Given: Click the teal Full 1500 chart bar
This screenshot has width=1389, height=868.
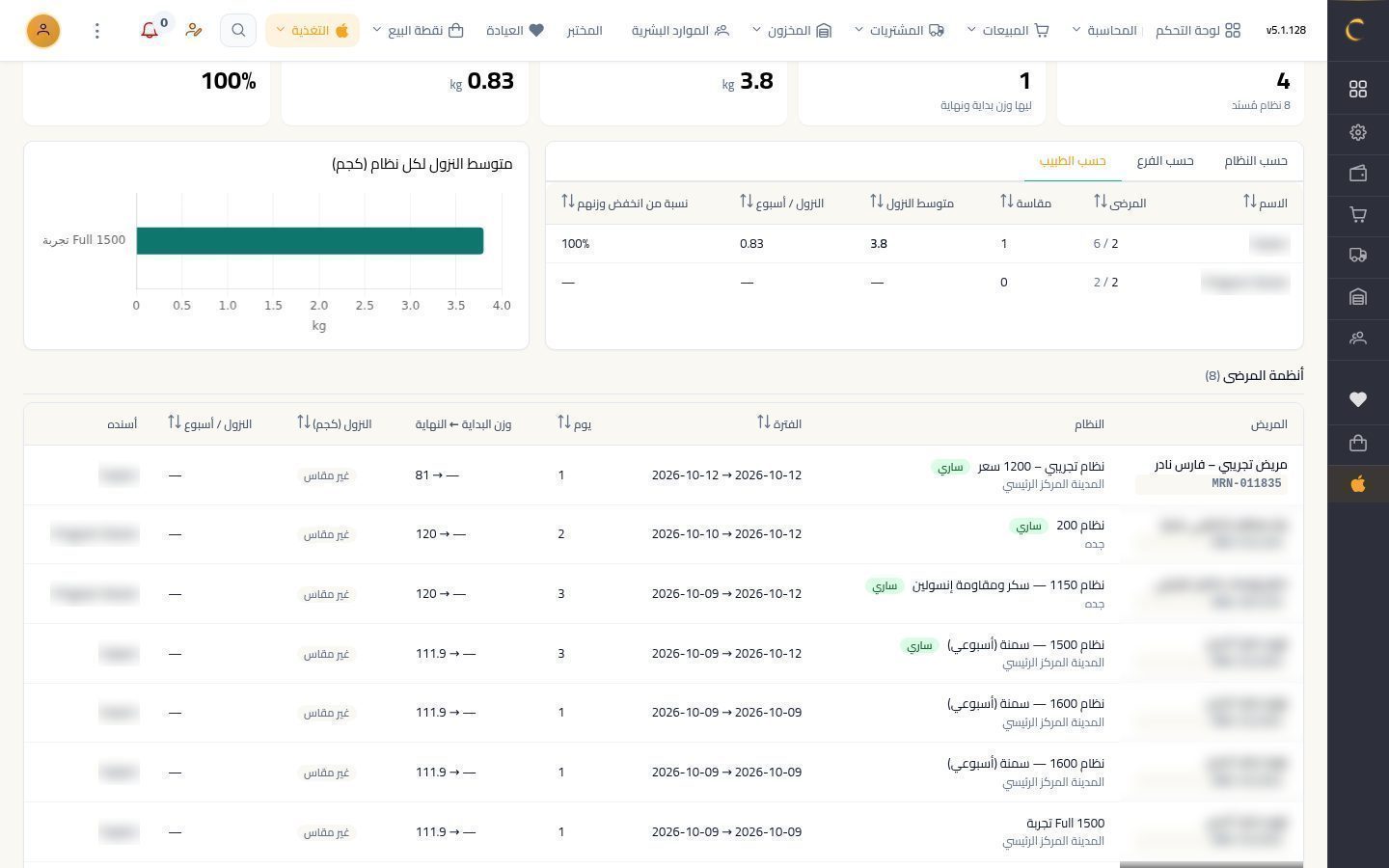Looking at the screenshot, I should click(x=310, y=240).
